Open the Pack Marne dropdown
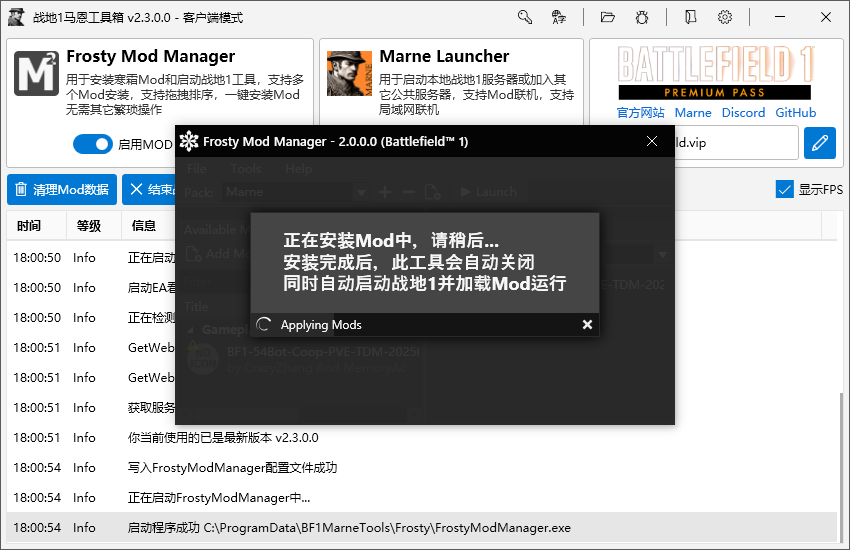This screenshot has height=550, width=850. (294, 192)
